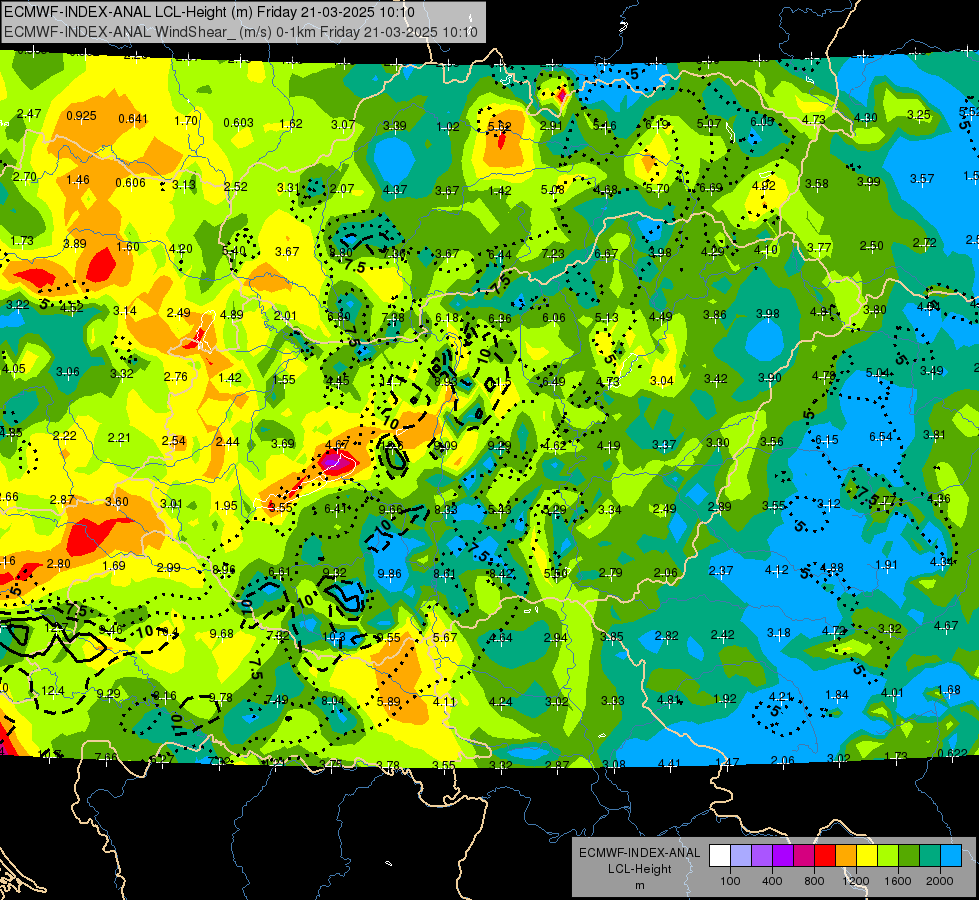Click the wind shear value '0.925'
The width and height of the screenshot is (979, 900).
click(81, 116)
